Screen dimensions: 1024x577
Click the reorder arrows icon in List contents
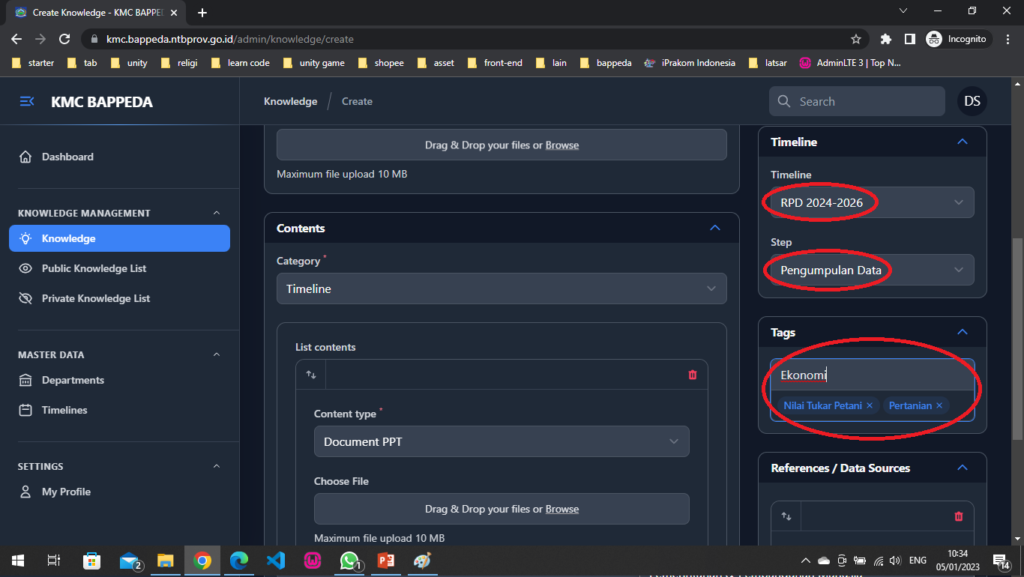click(x=311, y=375)
